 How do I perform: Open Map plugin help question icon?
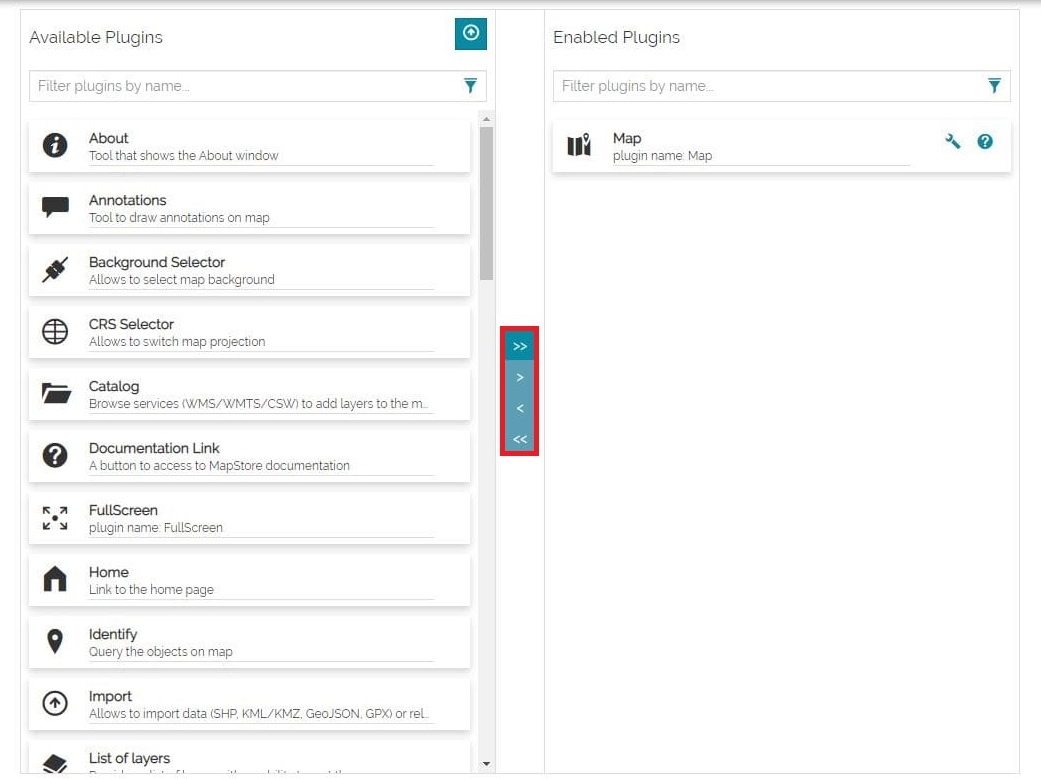[985, 142]
